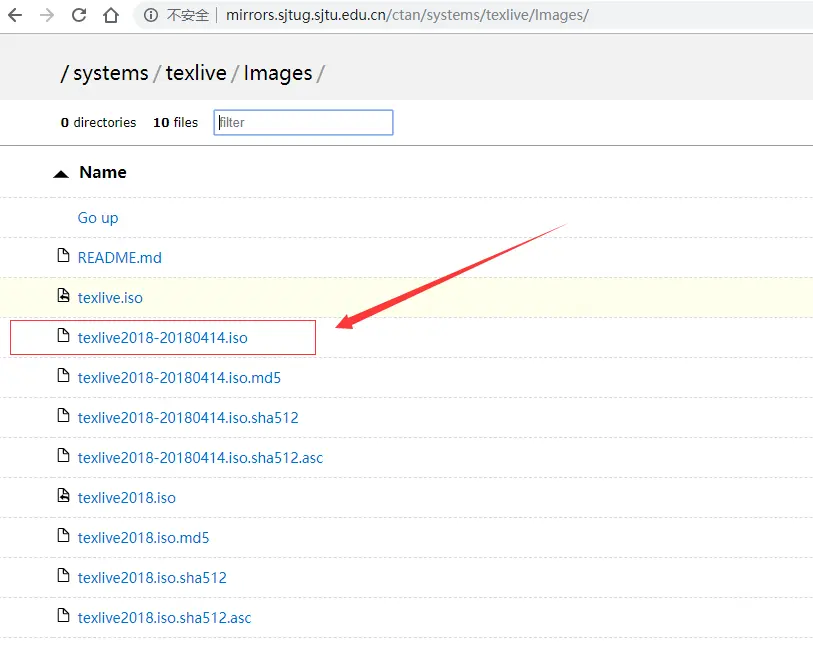Click file icon beside texlive2018-20180414.iso.sha512
Viewport: 813px width, 658px height.
[63, 415]
